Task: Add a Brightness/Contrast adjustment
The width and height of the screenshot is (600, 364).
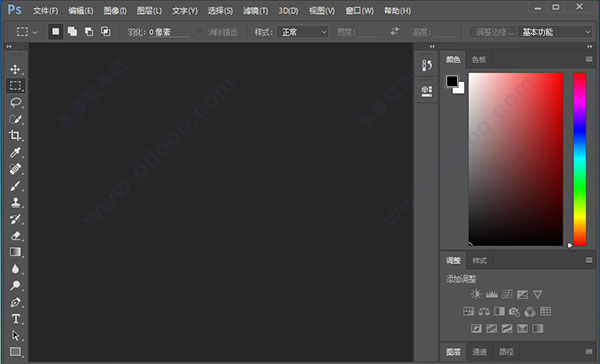Action: tap(476, 294)
